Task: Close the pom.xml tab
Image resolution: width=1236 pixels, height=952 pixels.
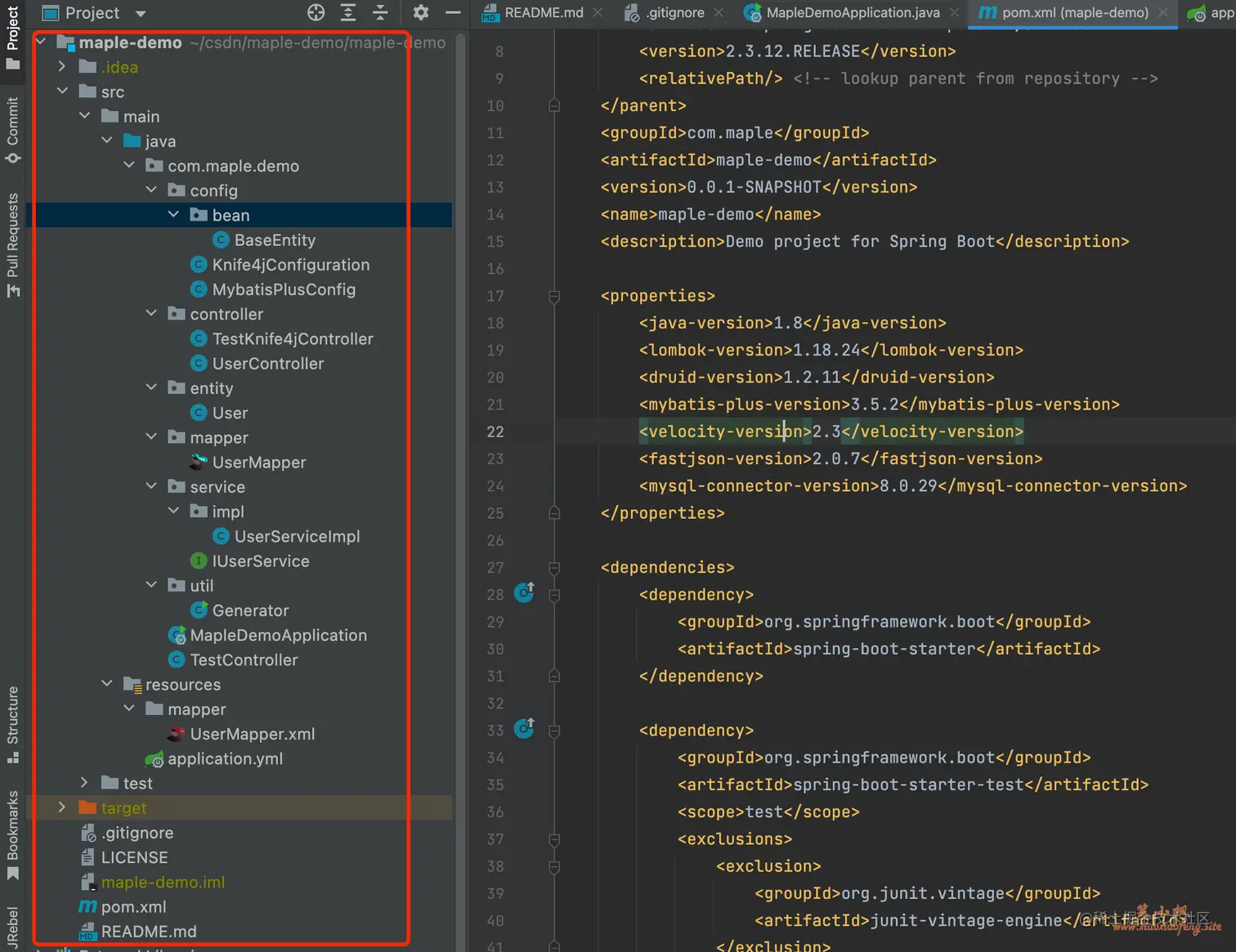Action: point(1162,12)
